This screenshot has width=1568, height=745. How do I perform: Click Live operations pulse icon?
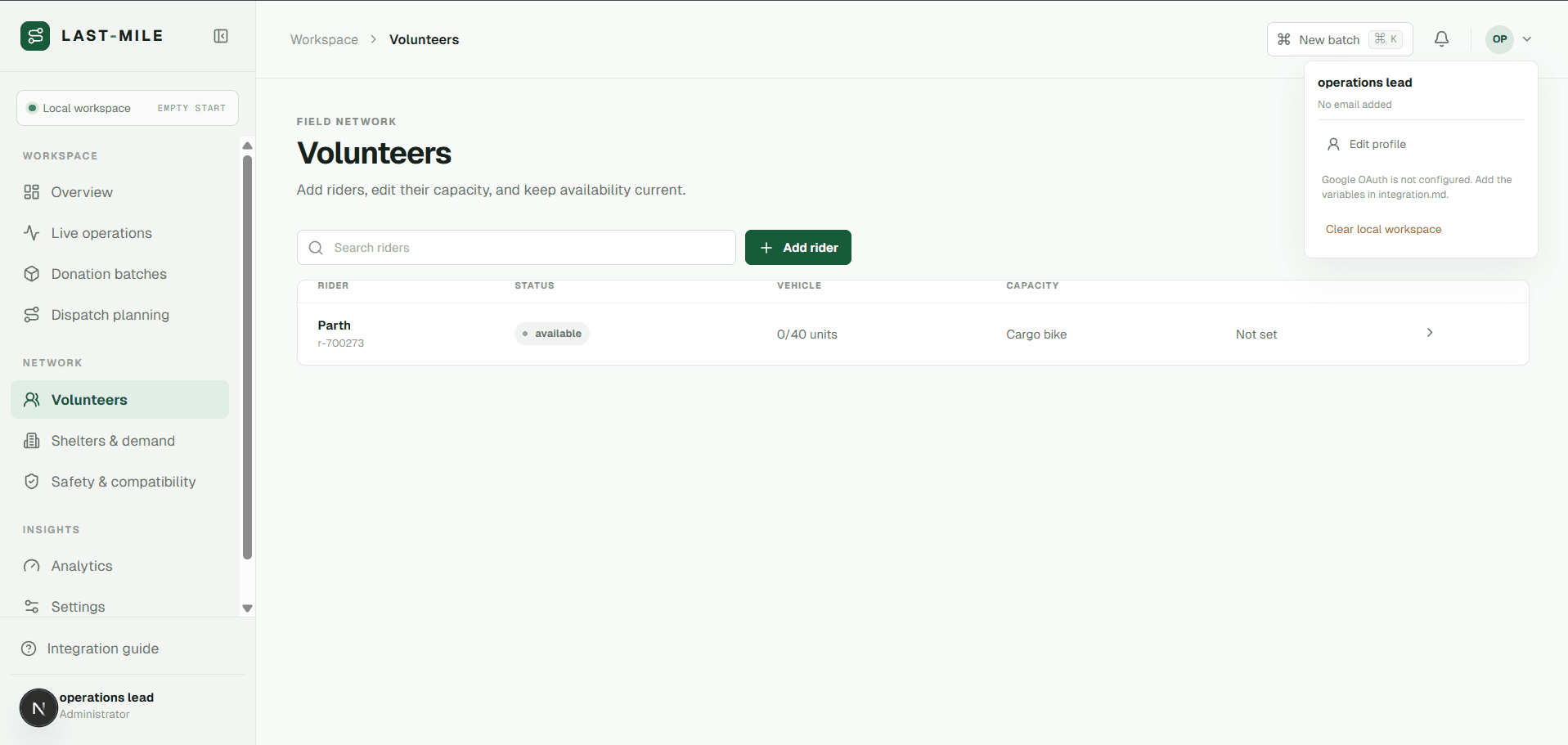pos(32,233)
